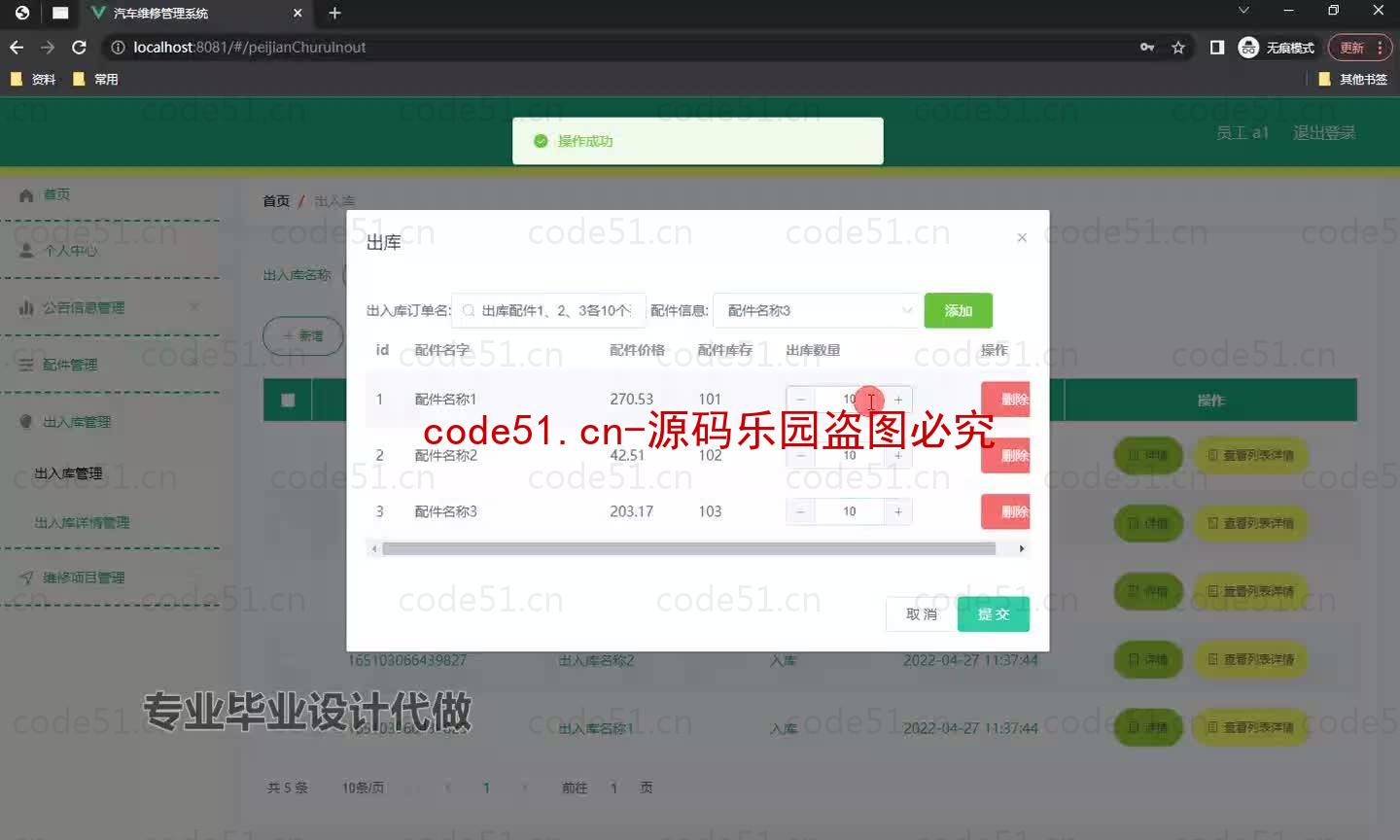
Task: Bookmark this page with star icon
Action: pos(1178,47)
